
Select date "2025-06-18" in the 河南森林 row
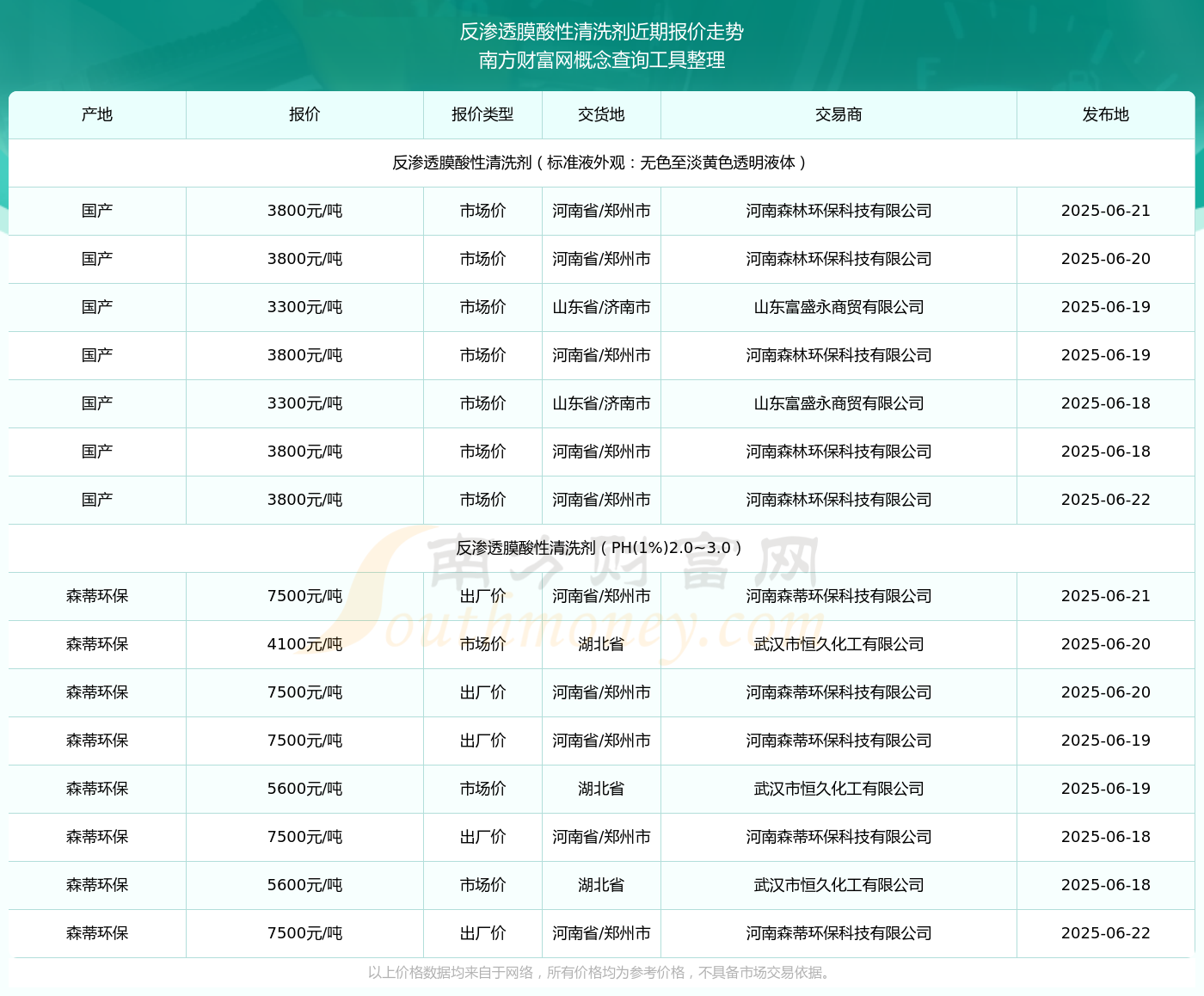(x=1105, y=452)
